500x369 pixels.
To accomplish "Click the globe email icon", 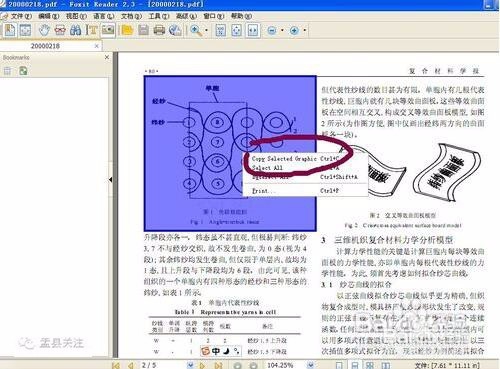I will pyautogui.click(x=175, y=30).
